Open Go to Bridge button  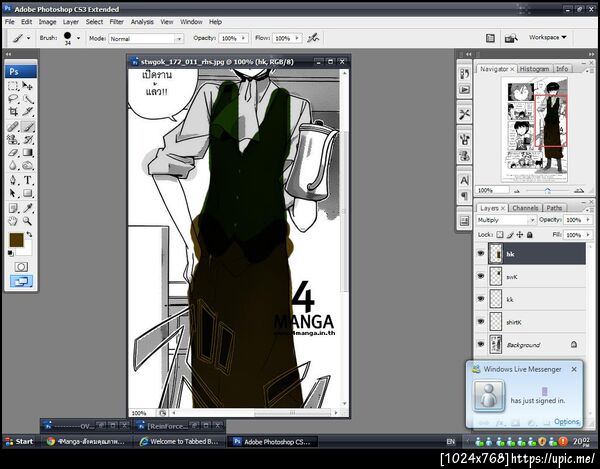tap(511, 38)
